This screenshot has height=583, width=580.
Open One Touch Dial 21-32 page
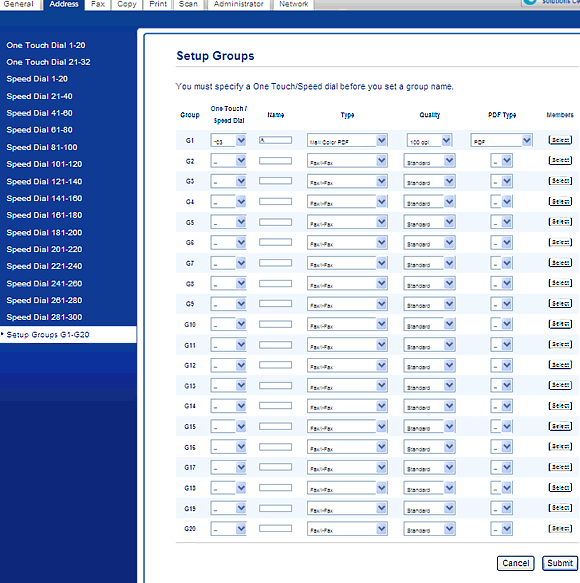[48, 62]
